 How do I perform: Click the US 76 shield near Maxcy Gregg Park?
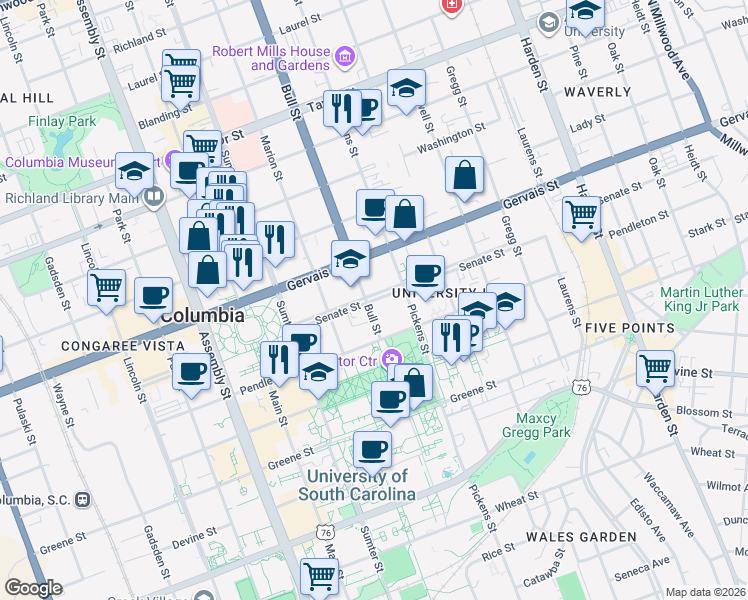[582, 388]
